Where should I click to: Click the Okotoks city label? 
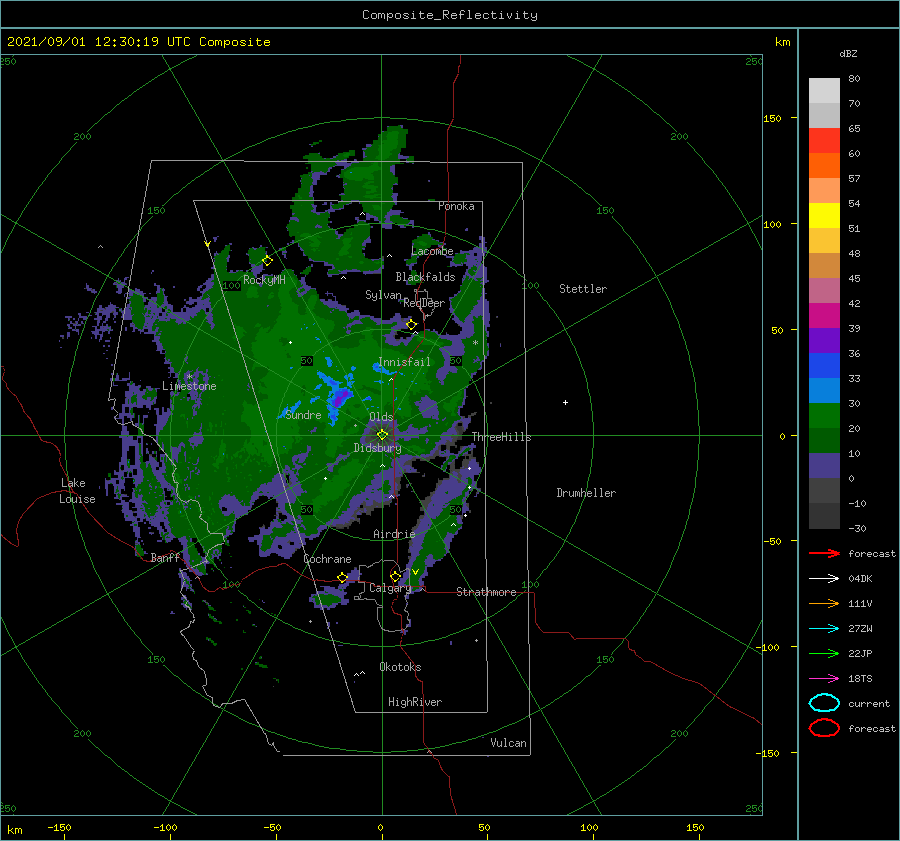[x=400, y=667]
